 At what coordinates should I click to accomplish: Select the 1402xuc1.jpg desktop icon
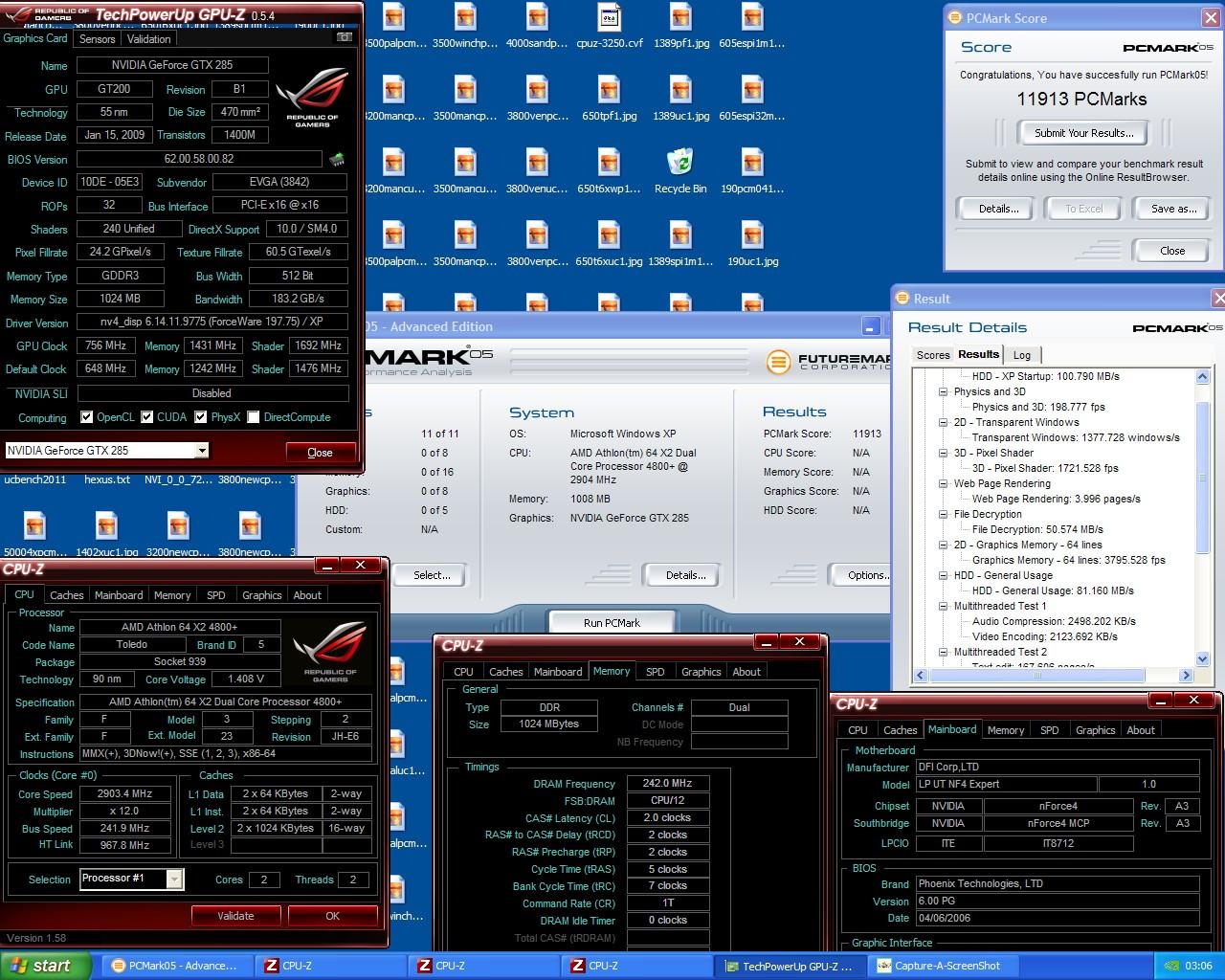pyautogui.click(x=107, y=535)
